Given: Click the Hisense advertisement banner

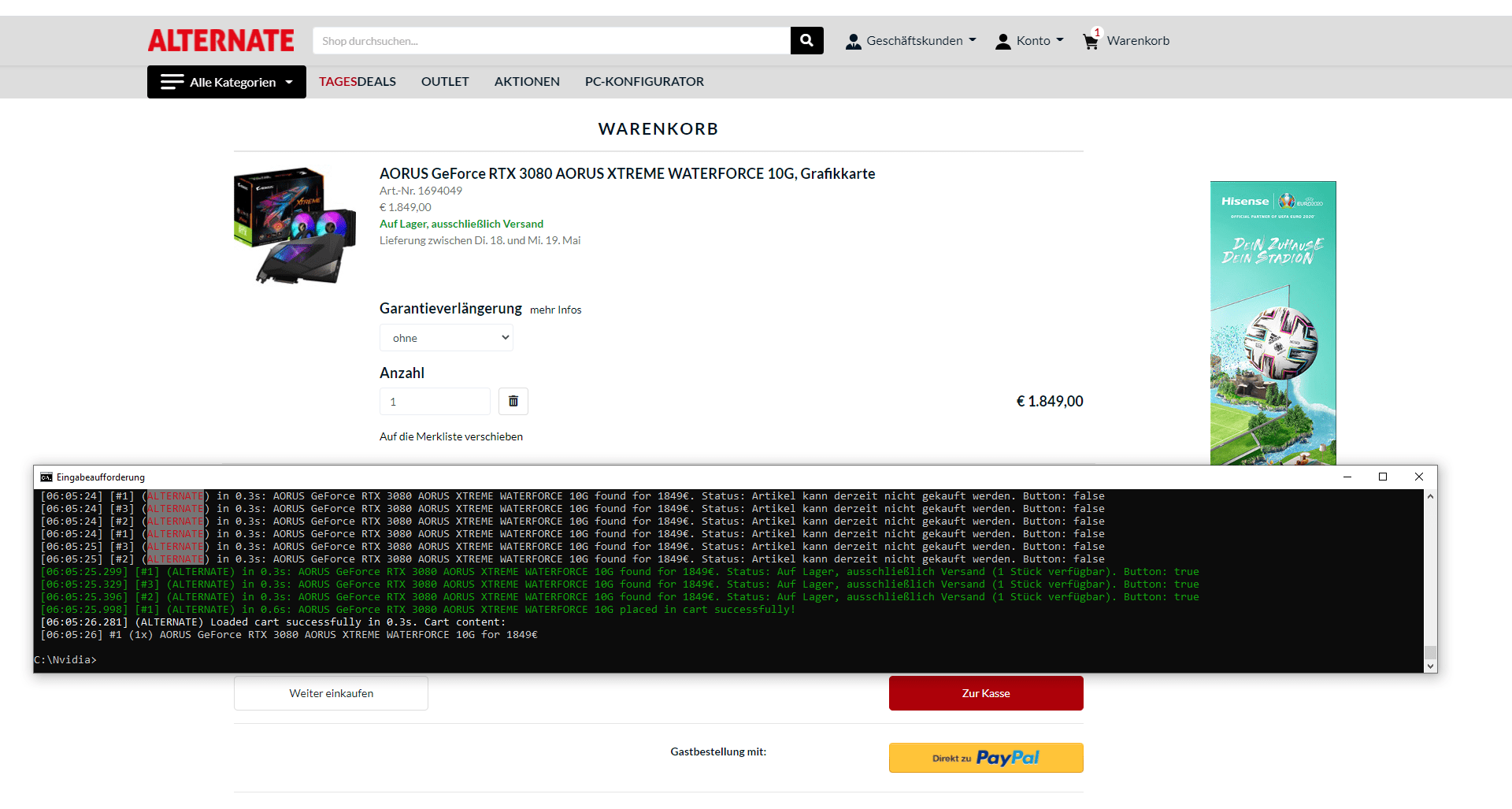Looking at the screenshot, I should tap(1273, 323).
